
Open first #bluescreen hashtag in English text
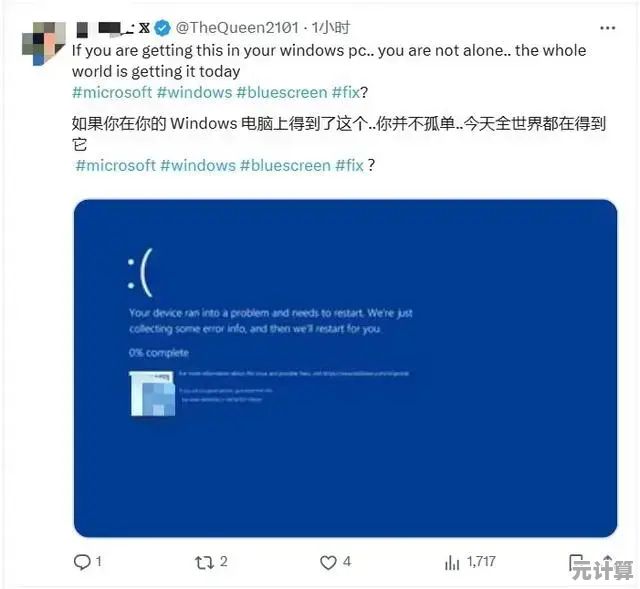[x=282, y=93]
